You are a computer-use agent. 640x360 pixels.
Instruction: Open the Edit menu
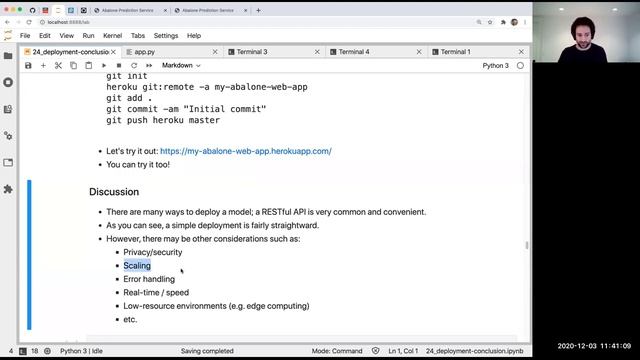pos(44,36)
